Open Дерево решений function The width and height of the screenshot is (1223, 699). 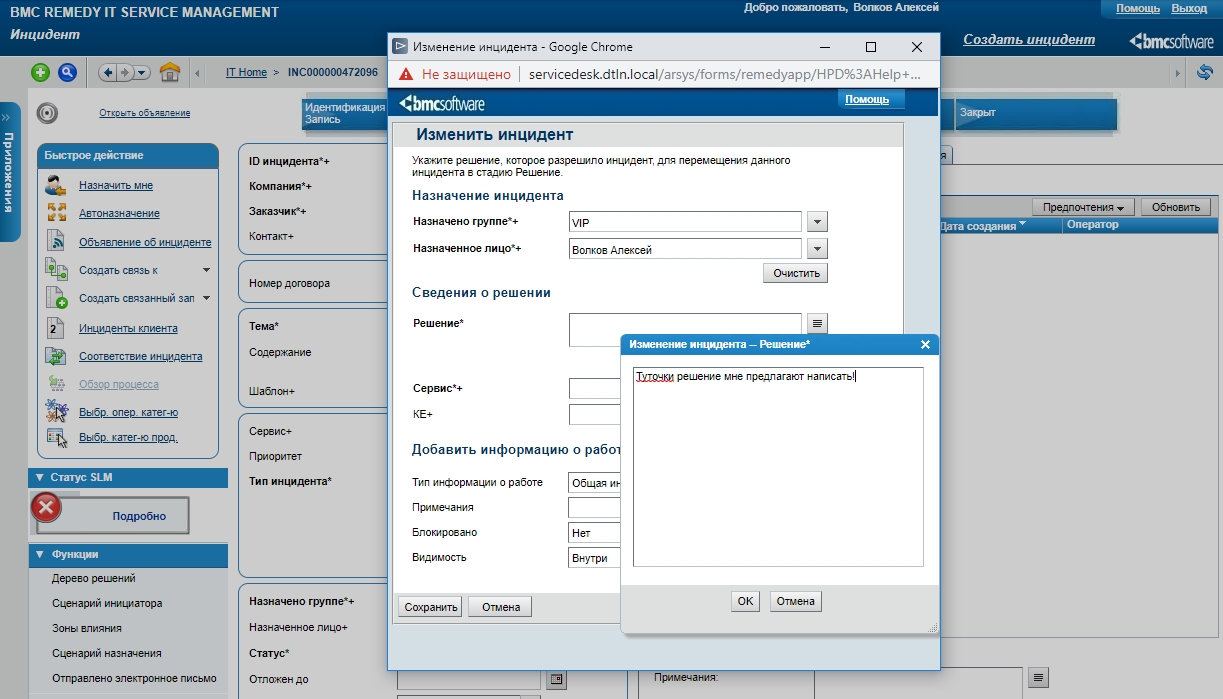(x=94, y=578)
